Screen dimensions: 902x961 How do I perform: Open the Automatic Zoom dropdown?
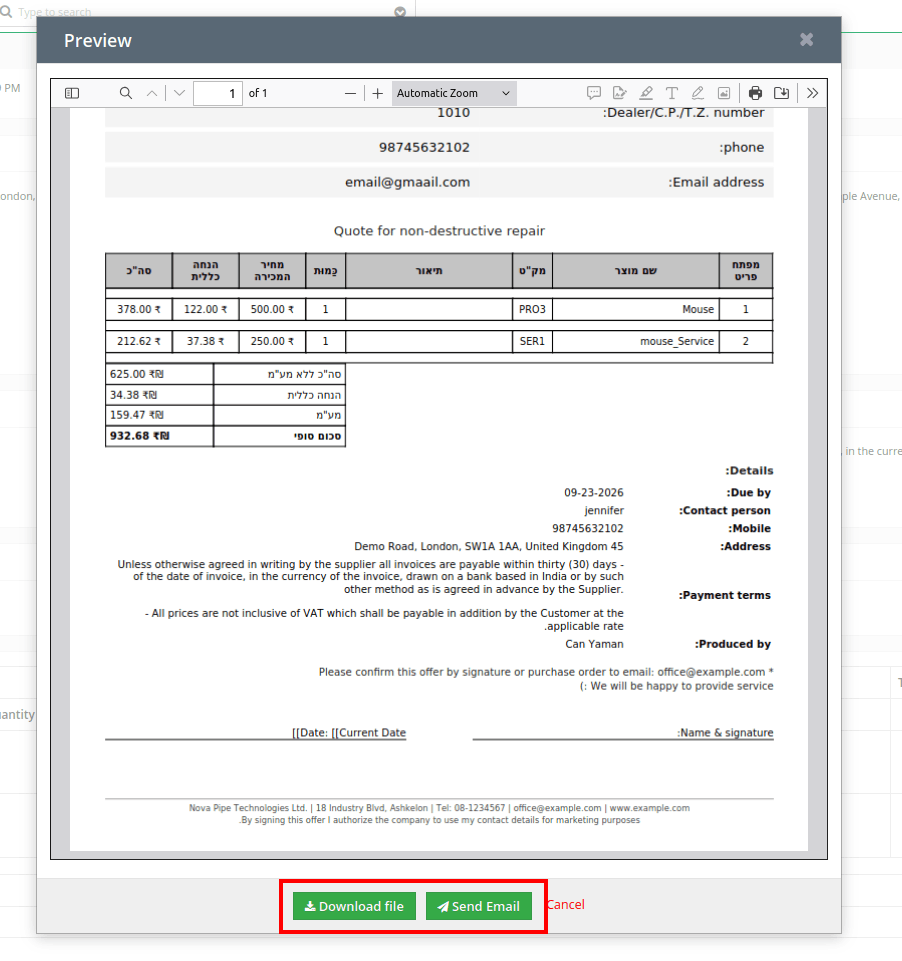click(454, 93)
